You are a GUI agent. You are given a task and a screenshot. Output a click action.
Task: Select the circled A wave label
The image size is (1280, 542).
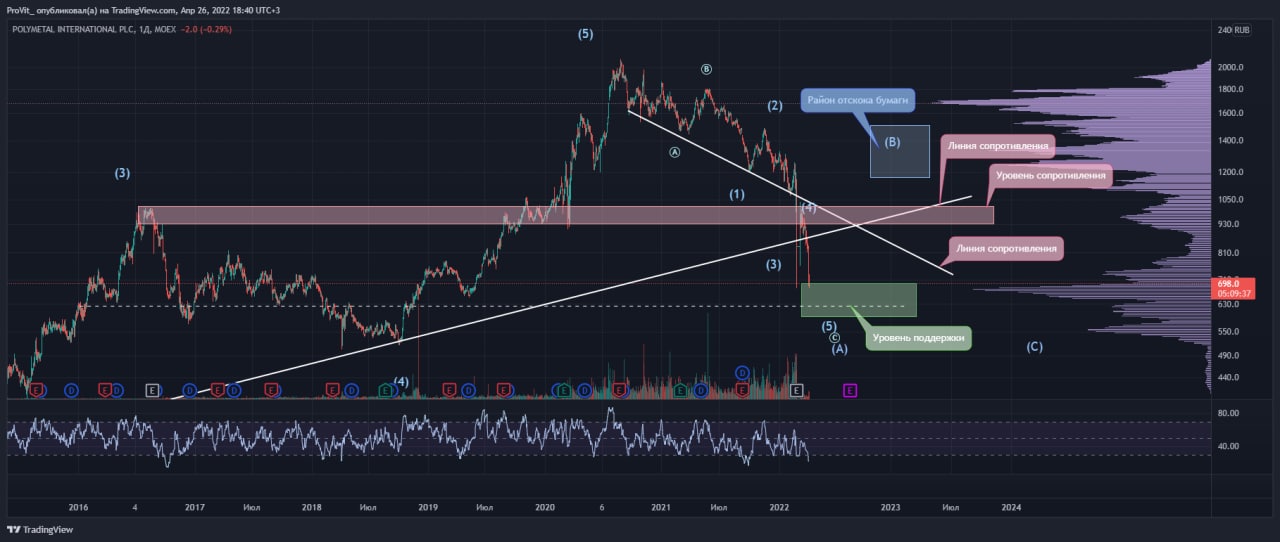674,152
